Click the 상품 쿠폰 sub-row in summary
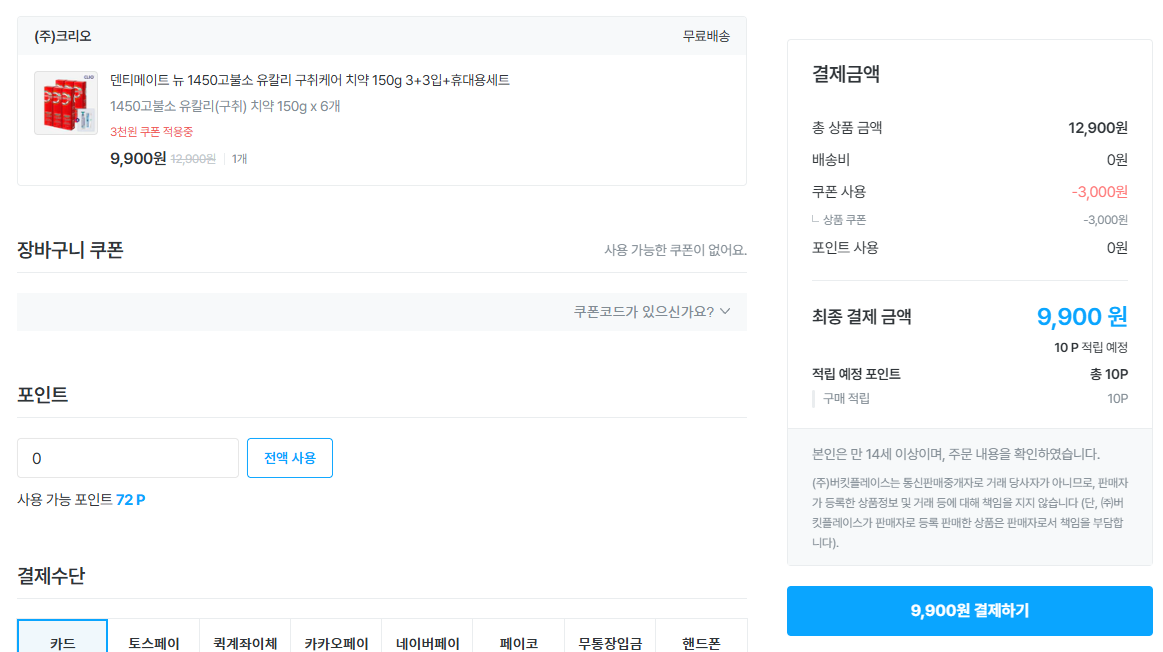The image size is (1163, 652). click(844, 220)
